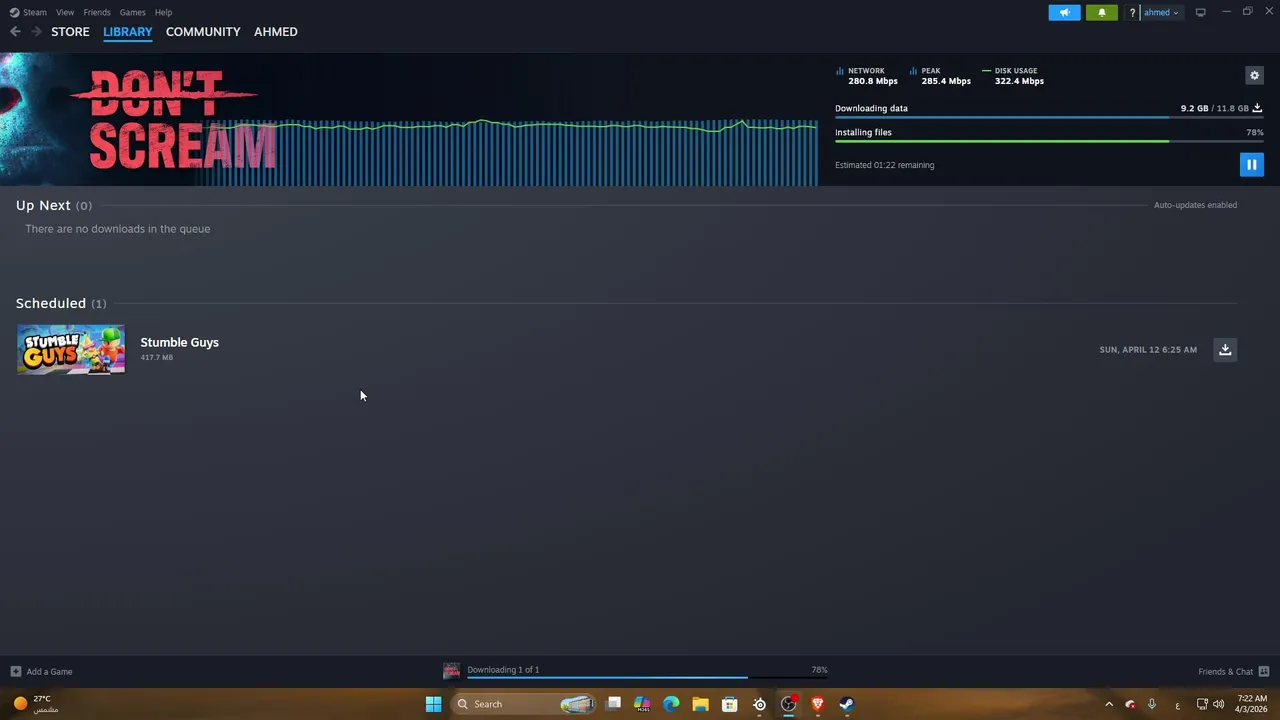This screenshot has height=720, width=1280.
Task: Go back with the left arrow
Action: (15, 32)
